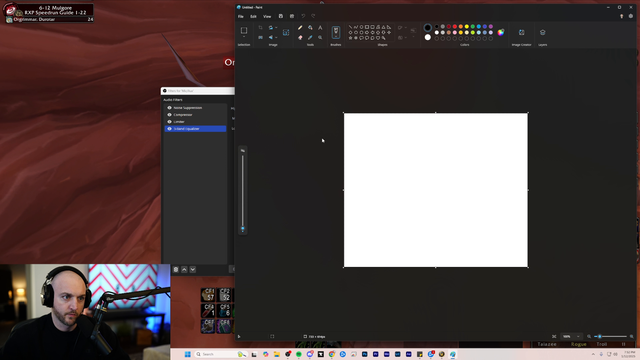Image resolution: width=640 pixels, height=360 pixels.
Task: Select the Text tool in Paint
Action: coord(320,27)
